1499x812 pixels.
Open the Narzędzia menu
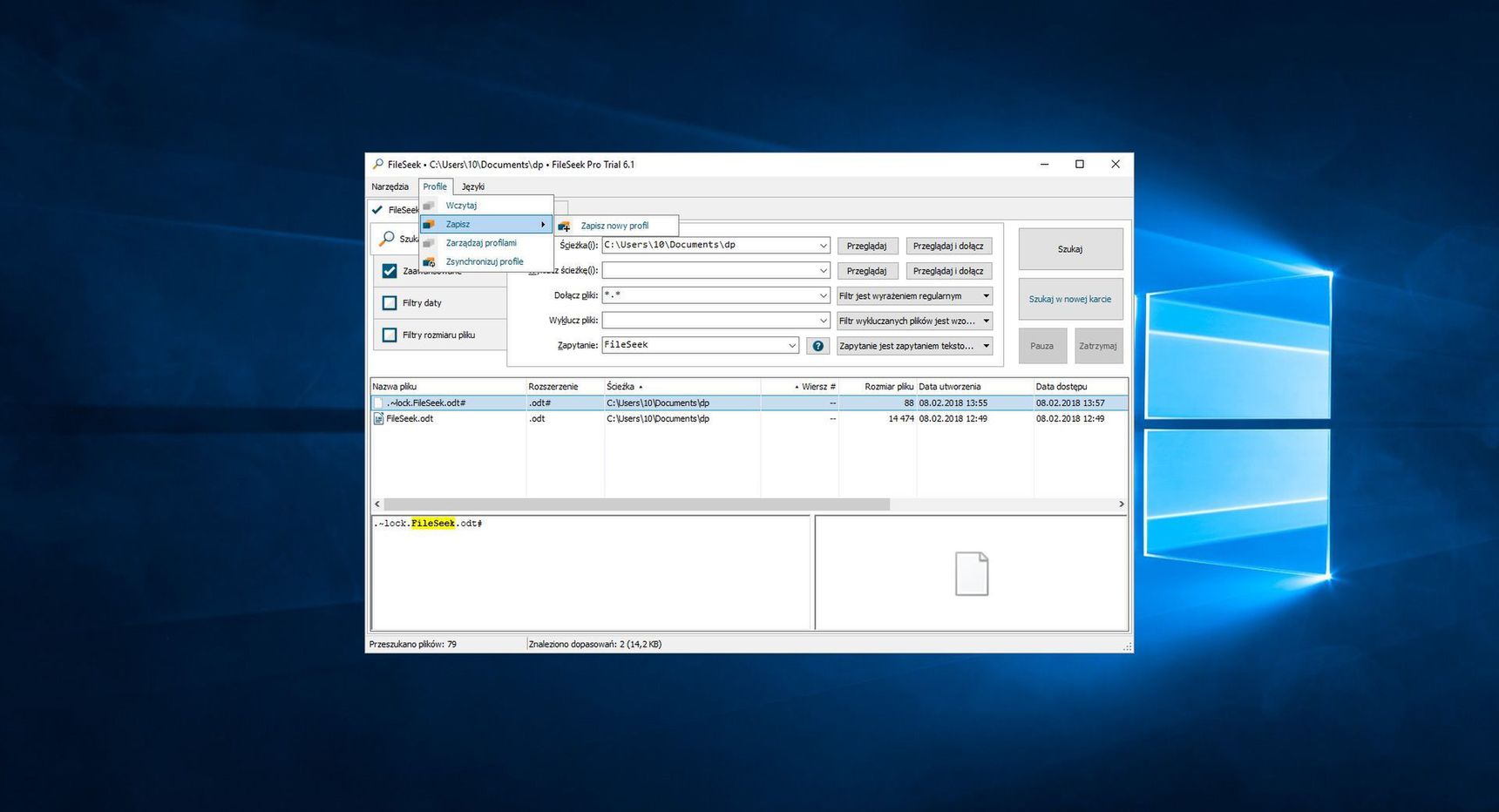tap(390, 186)
